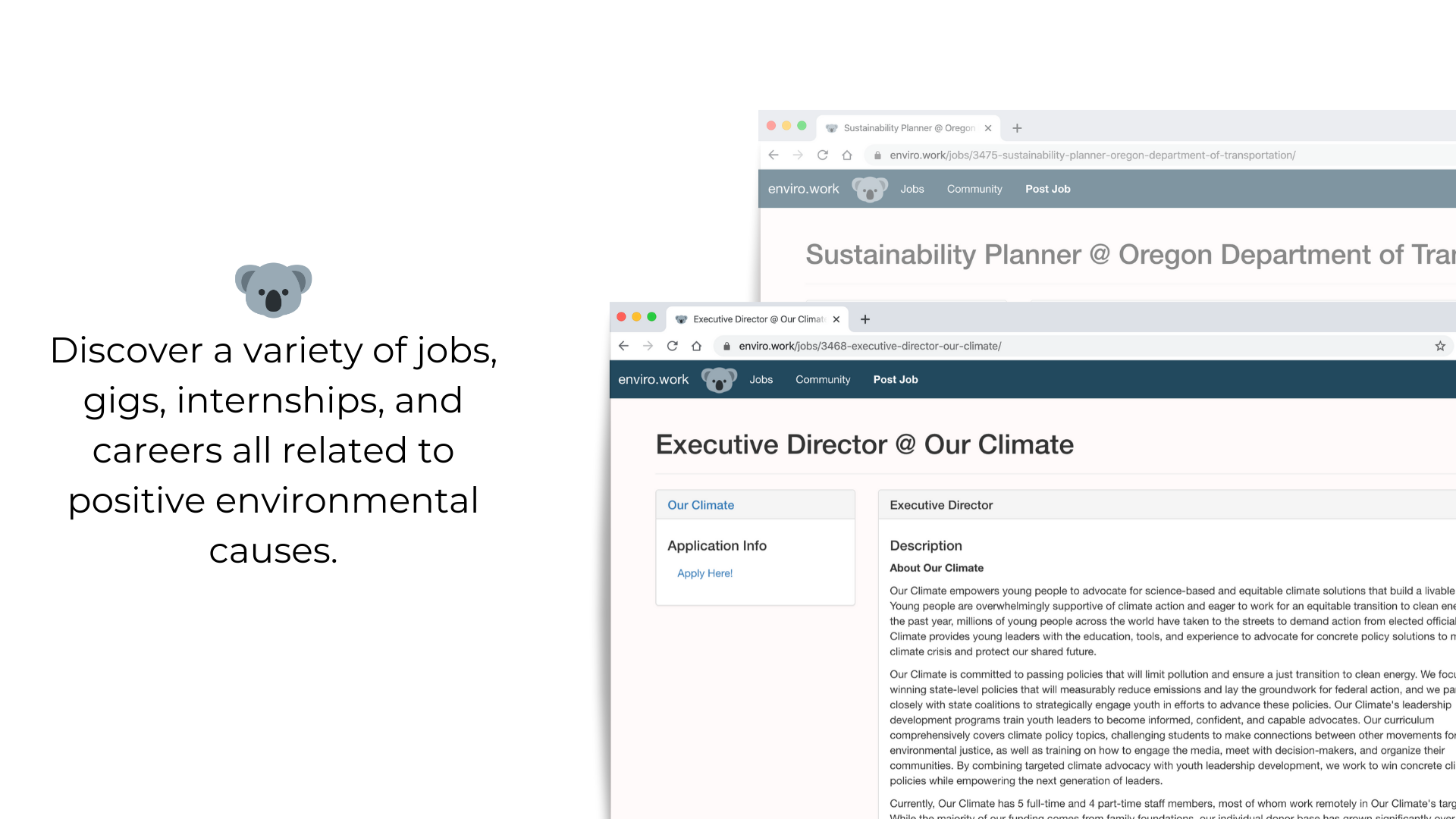The height and width of the screenshot is (819, 1456).
Task: Click the back arrow in the front browser
Action: pyautogui.click(x=623, y=346)
